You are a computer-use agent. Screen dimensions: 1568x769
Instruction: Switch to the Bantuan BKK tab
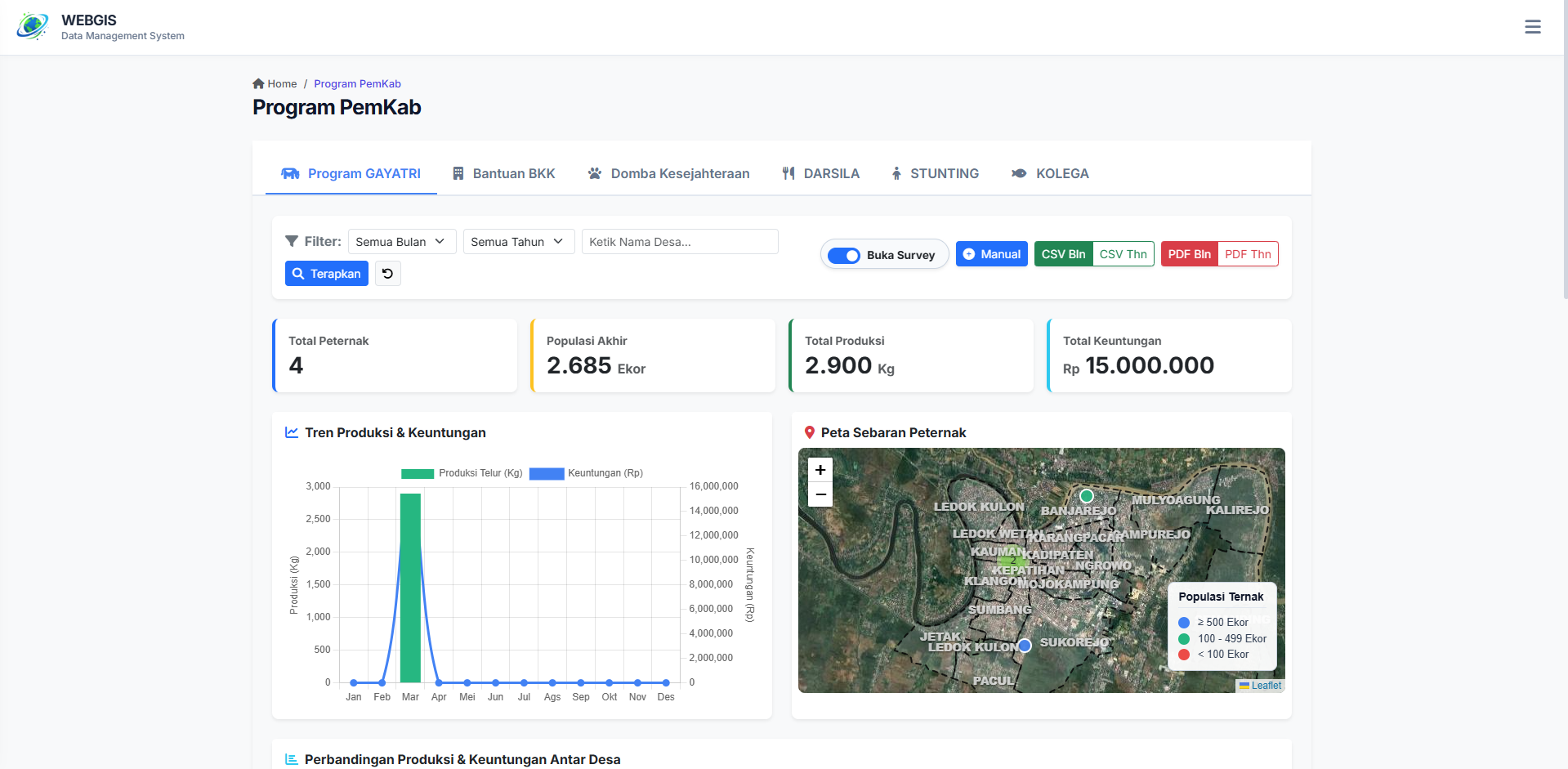(x=503, y=172)
